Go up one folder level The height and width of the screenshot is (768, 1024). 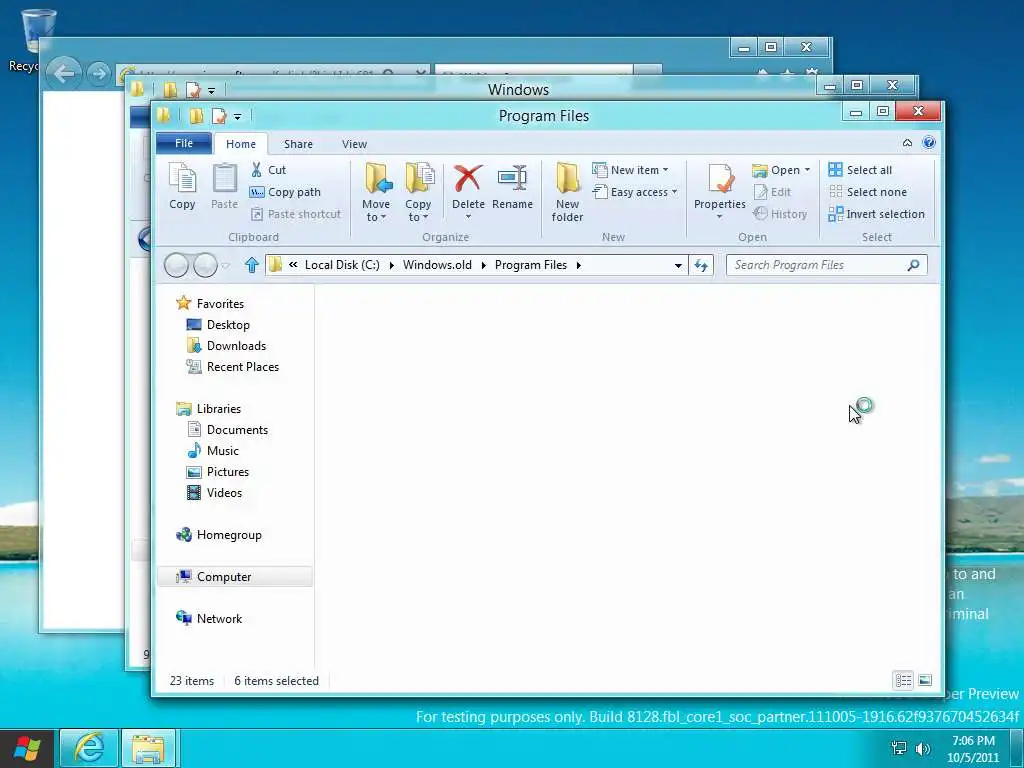click(251, 265)
